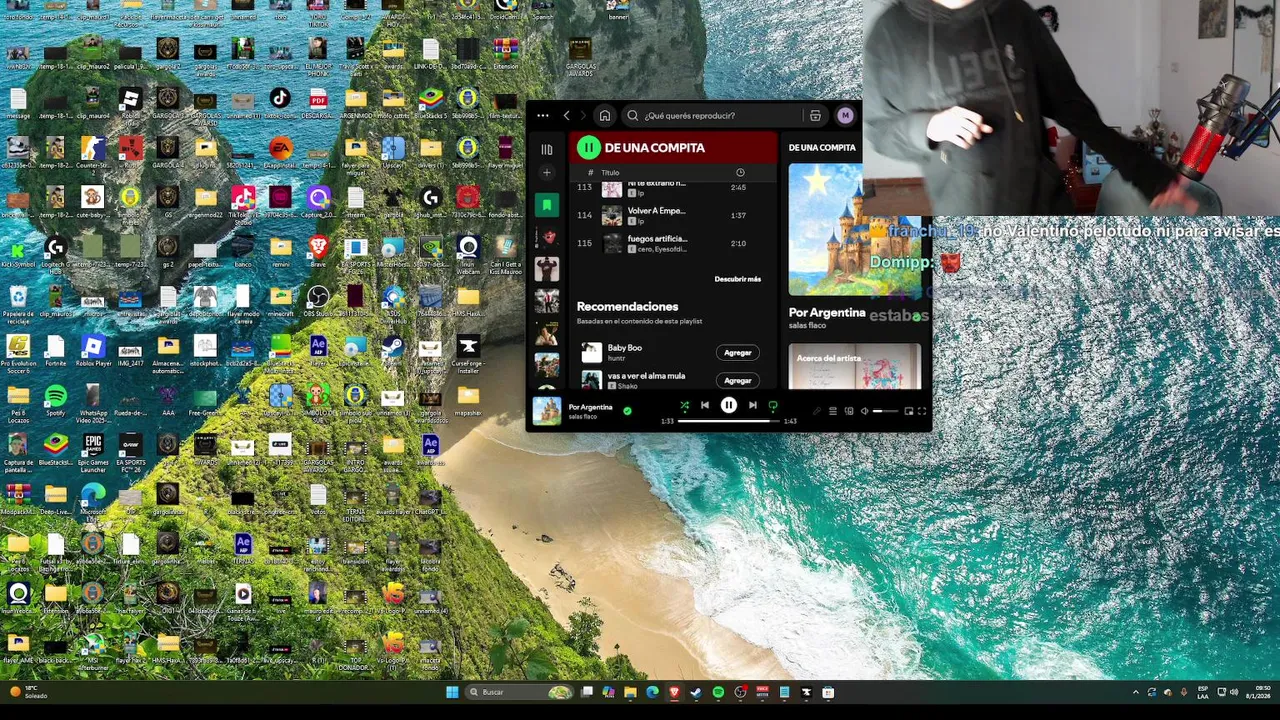Mute Spotify with speaker icon
The image size is (1280, 720).
pyautogui.click(x=864, y=411)
